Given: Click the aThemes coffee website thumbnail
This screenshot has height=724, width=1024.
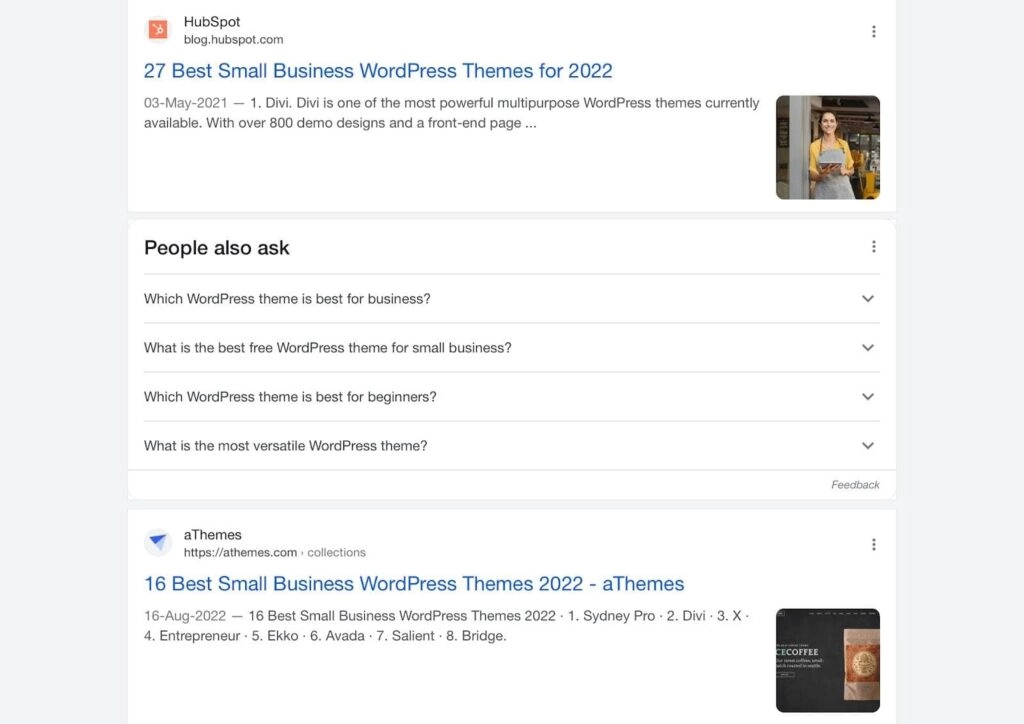Looking at the screenshot, I should point(827,660).
